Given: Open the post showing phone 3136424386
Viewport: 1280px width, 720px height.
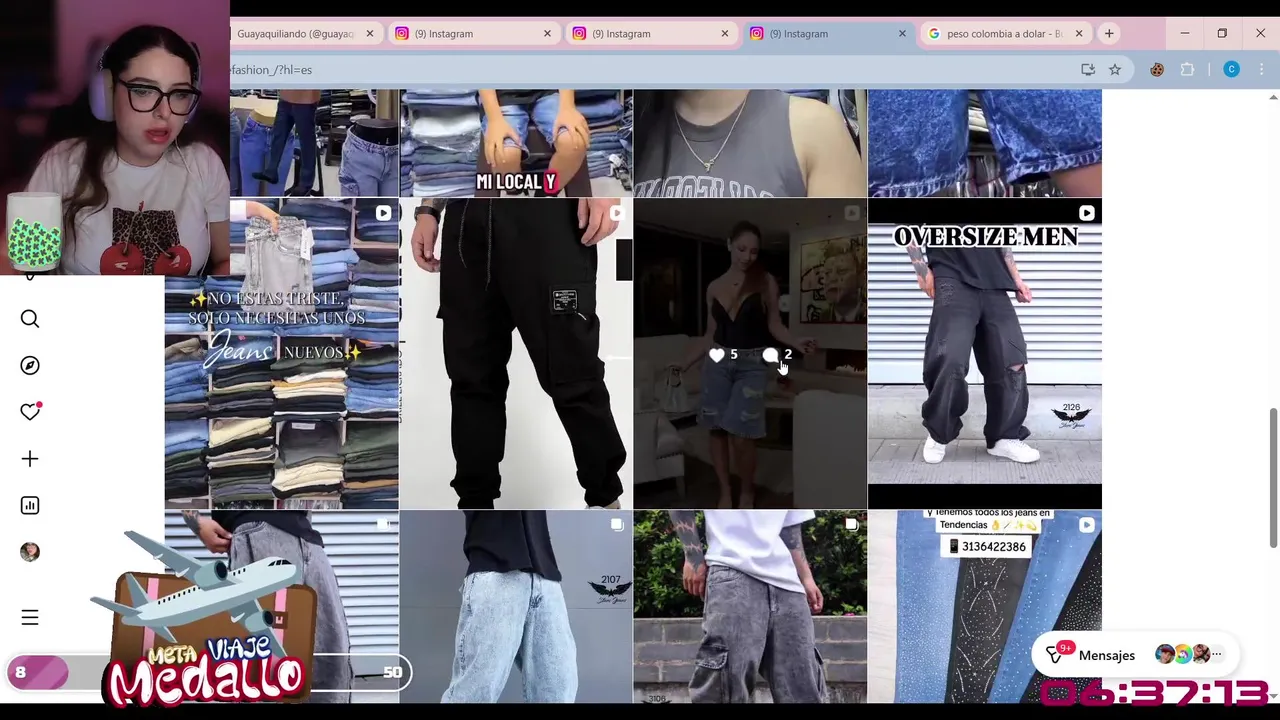Looking at the screenshot, I should click(x=985, y=607).
